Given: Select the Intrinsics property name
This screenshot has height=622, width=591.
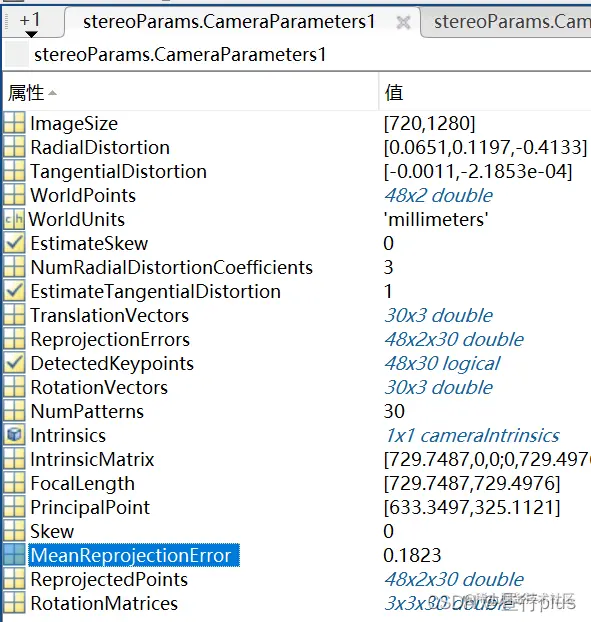Looking at the screenshot, I should point(68,436).
